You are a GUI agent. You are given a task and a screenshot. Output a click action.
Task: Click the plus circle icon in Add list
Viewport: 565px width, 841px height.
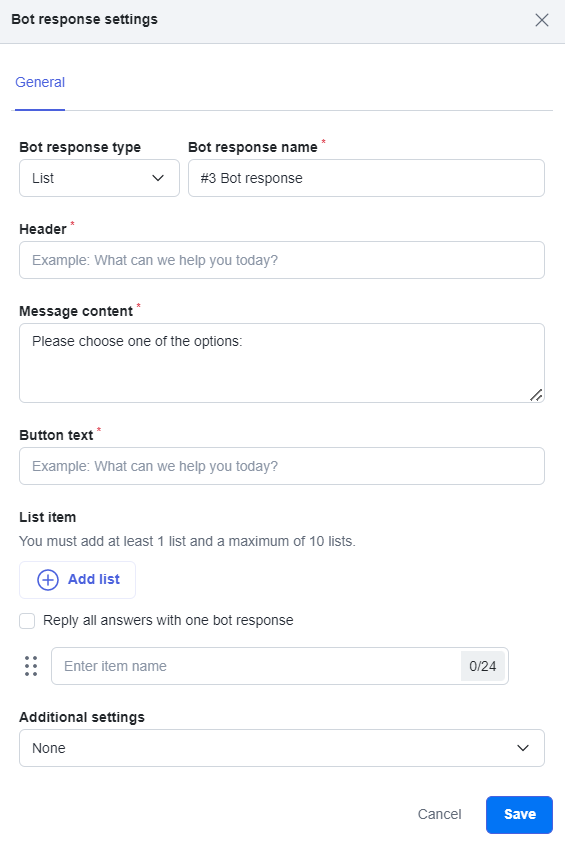48,580
